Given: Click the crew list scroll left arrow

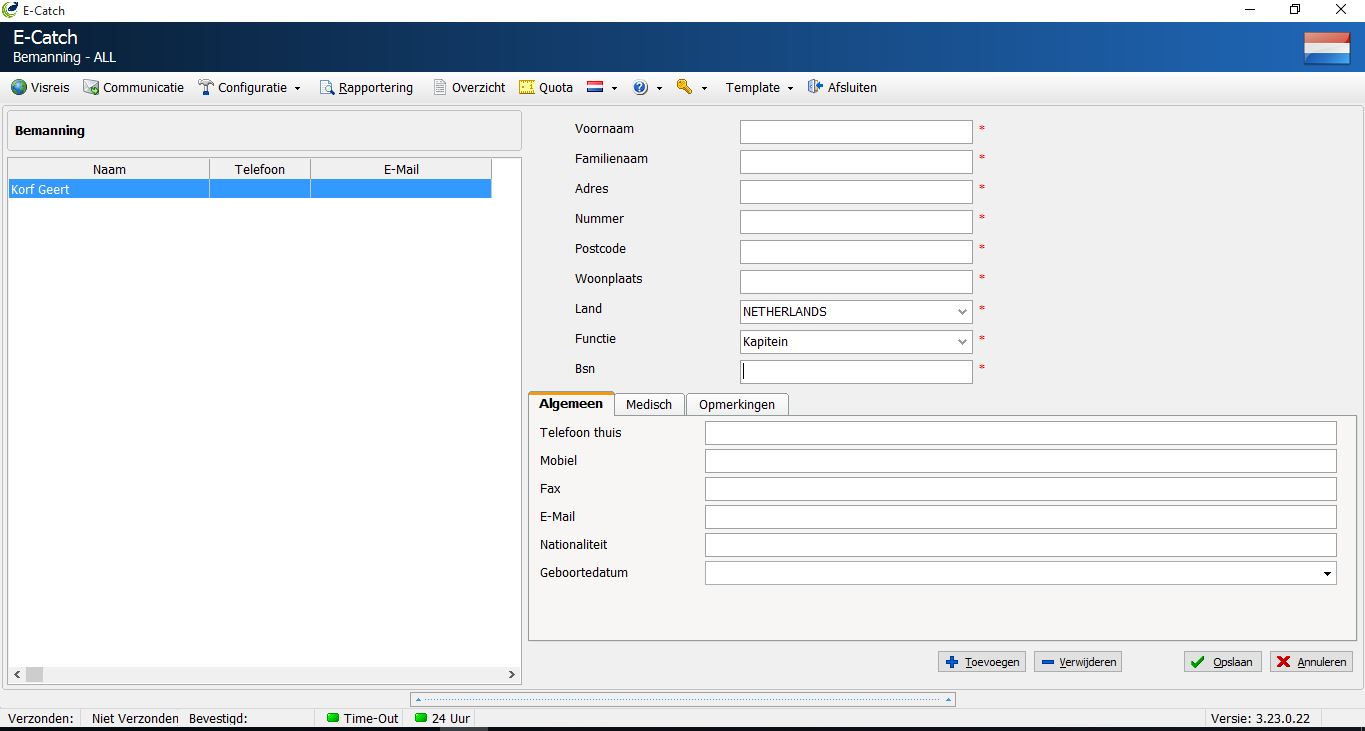Looking at the screenshot, I should pos(16,675).
